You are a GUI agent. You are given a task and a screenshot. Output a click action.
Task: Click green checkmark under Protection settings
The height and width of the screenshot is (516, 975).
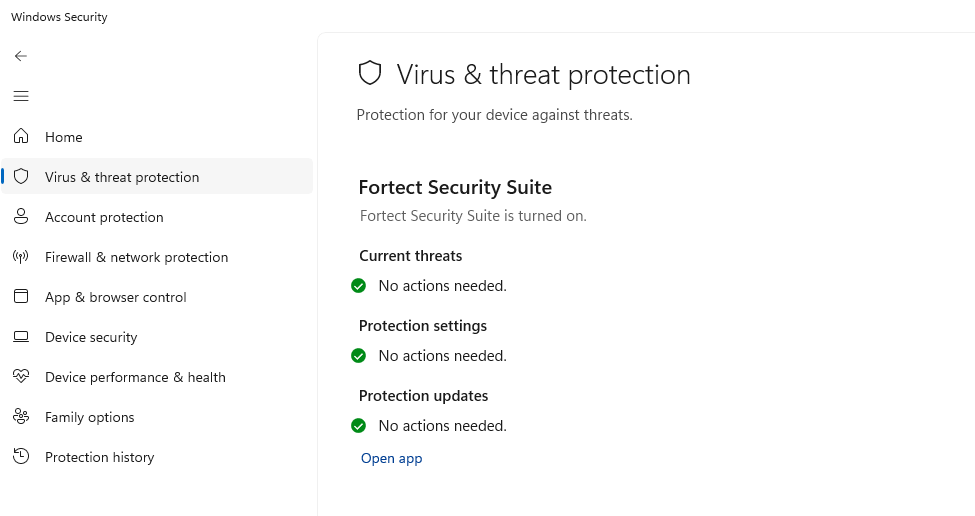[359, 356]
